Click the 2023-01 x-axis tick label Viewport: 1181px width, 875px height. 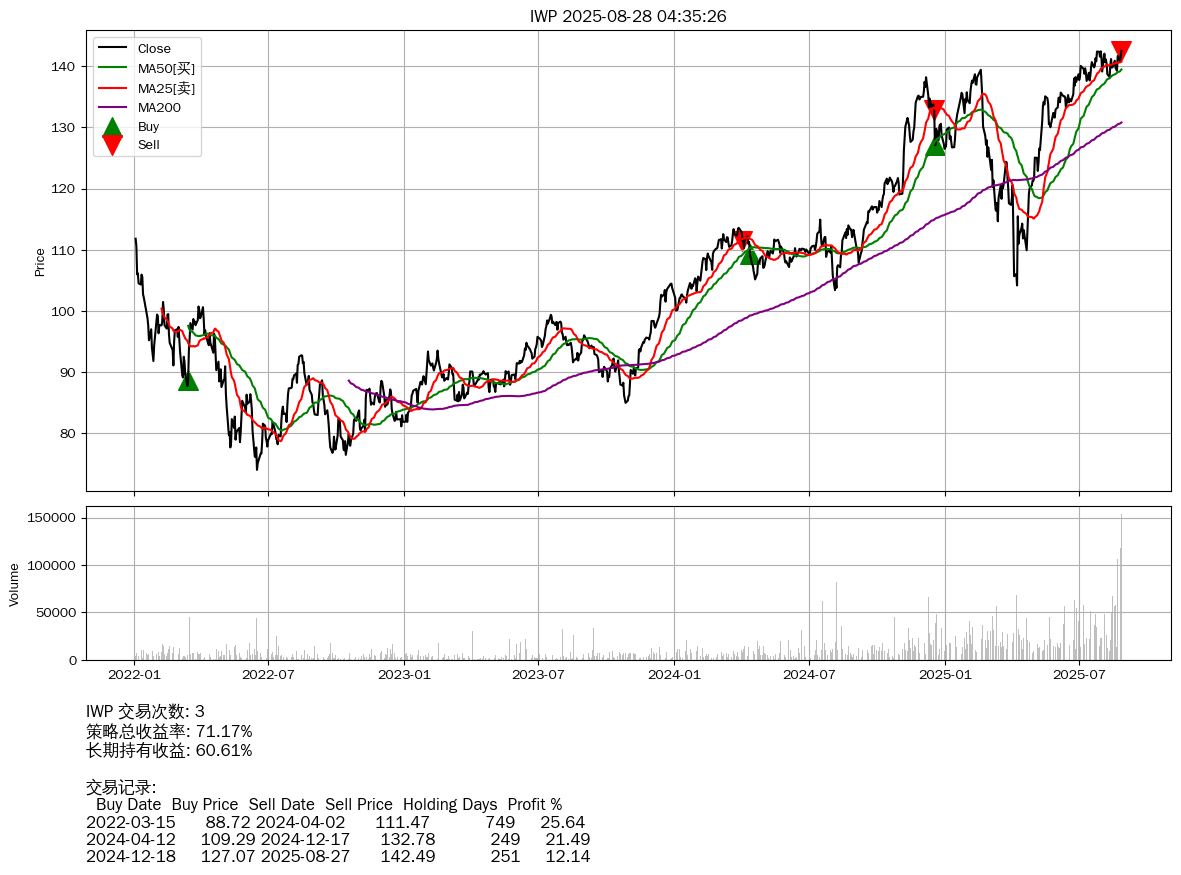coord(404,675)
